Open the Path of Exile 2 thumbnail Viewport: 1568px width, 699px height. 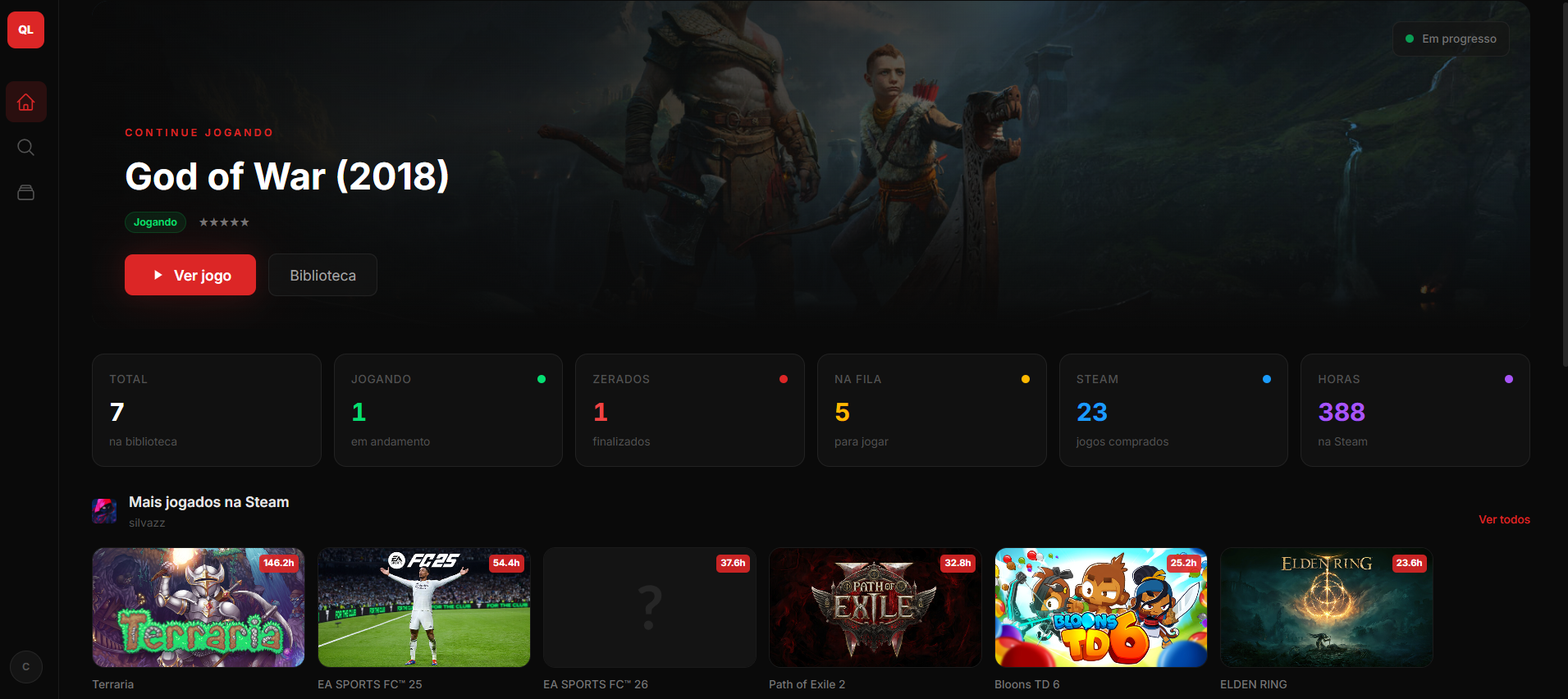pos(875,607)
